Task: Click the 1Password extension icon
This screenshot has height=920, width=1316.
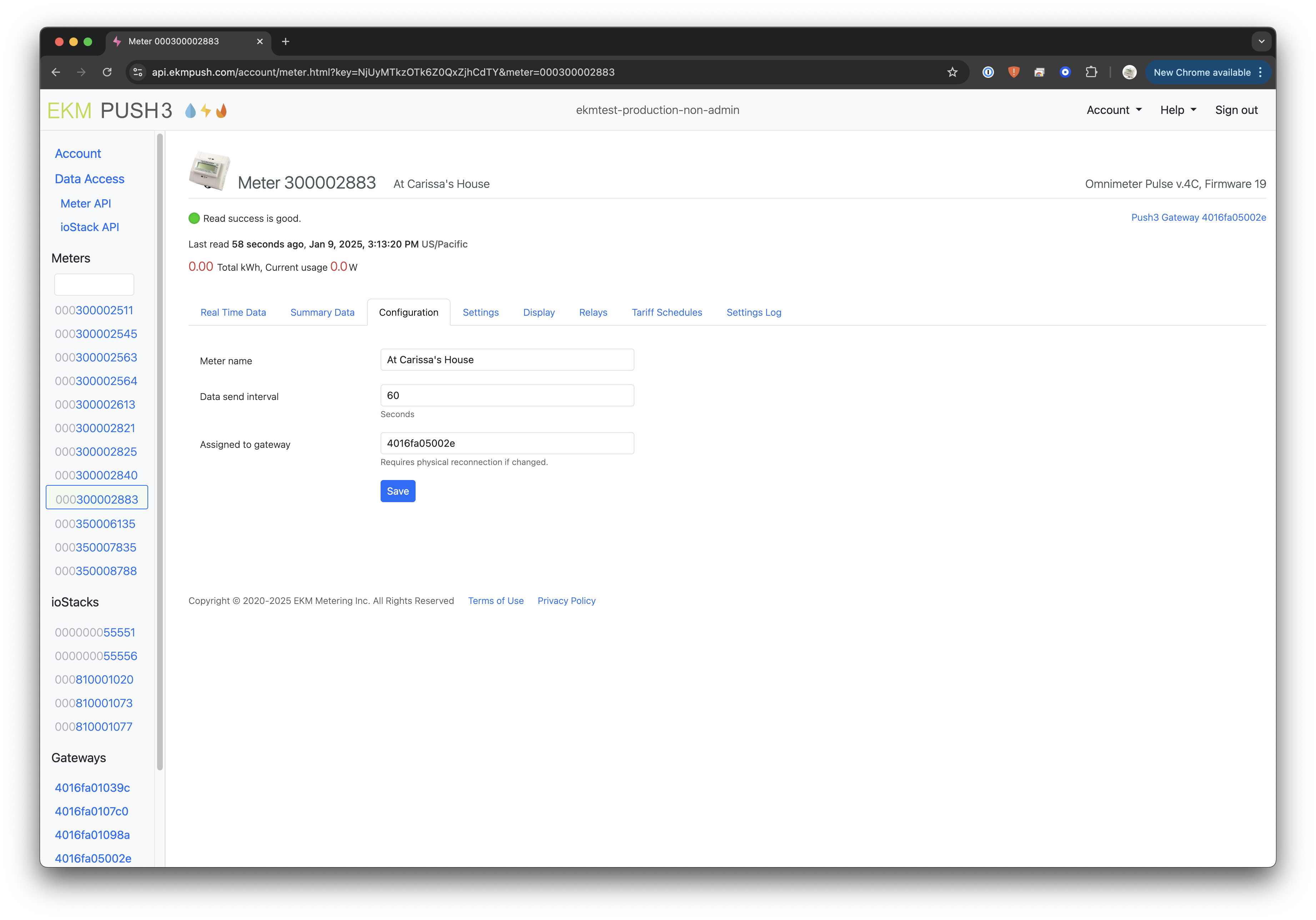Action: pos(988,72)
